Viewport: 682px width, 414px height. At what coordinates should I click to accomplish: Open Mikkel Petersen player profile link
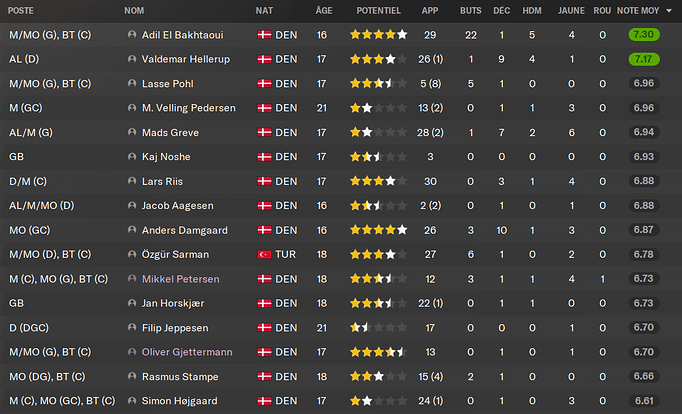(x=178, y=278)
